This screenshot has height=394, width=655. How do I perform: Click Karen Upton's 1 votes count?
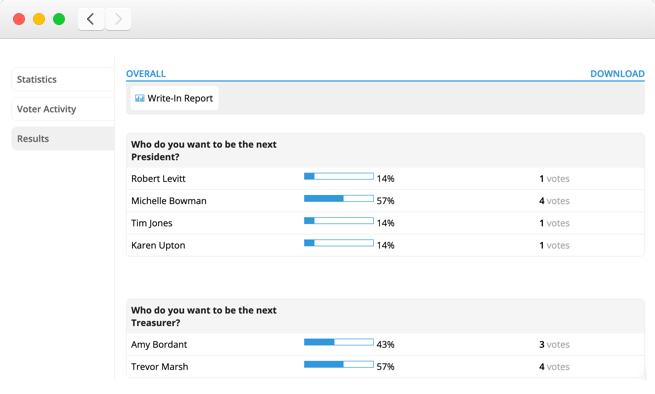click(554, 245)
